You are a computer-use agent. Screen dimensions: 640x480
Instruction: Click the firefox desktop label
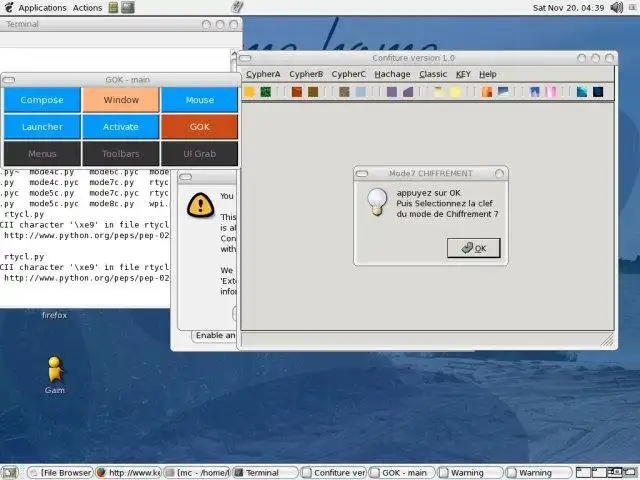pos(54,315)
